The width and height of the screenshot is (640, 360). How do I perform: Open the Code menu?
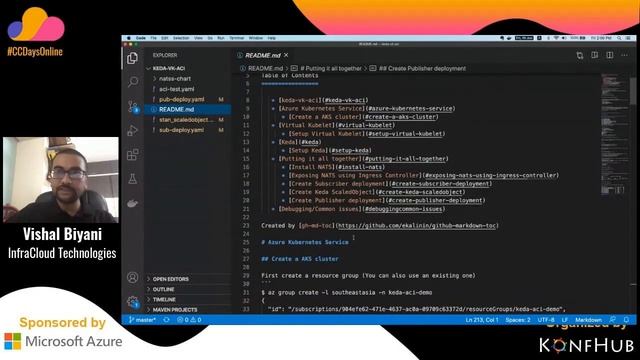point(141,38)
